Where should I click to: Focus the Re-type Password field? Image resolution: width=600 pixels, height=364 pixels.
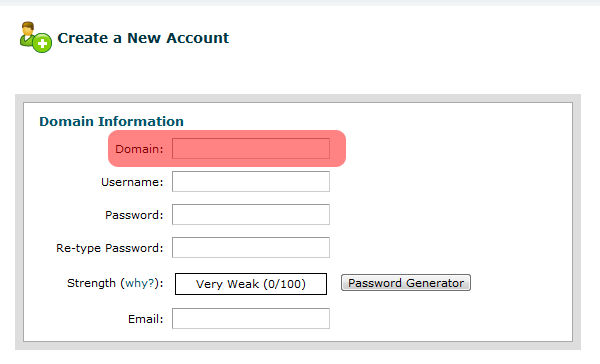coord(251,247)
